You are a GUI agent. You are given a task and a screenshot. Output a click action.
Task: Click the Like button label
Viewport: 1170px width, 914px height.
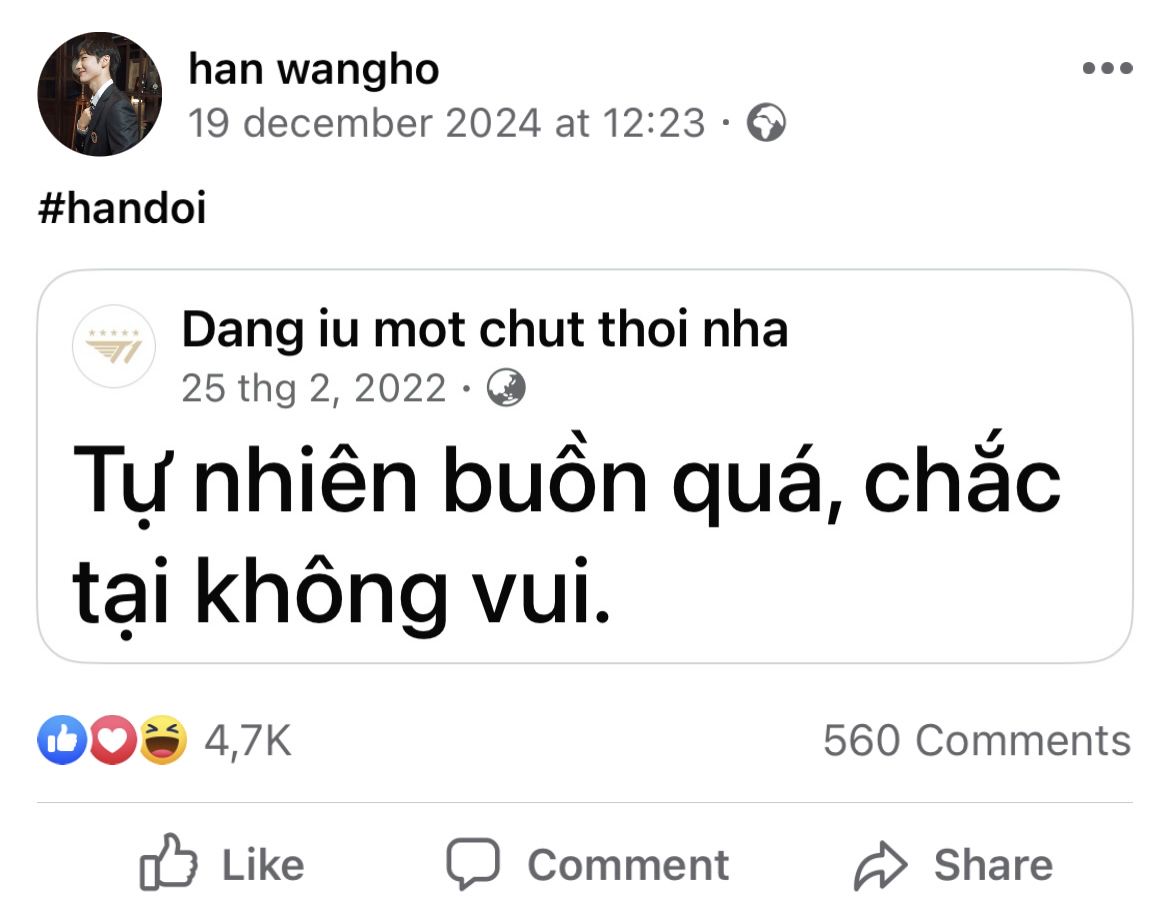(263, 865)
